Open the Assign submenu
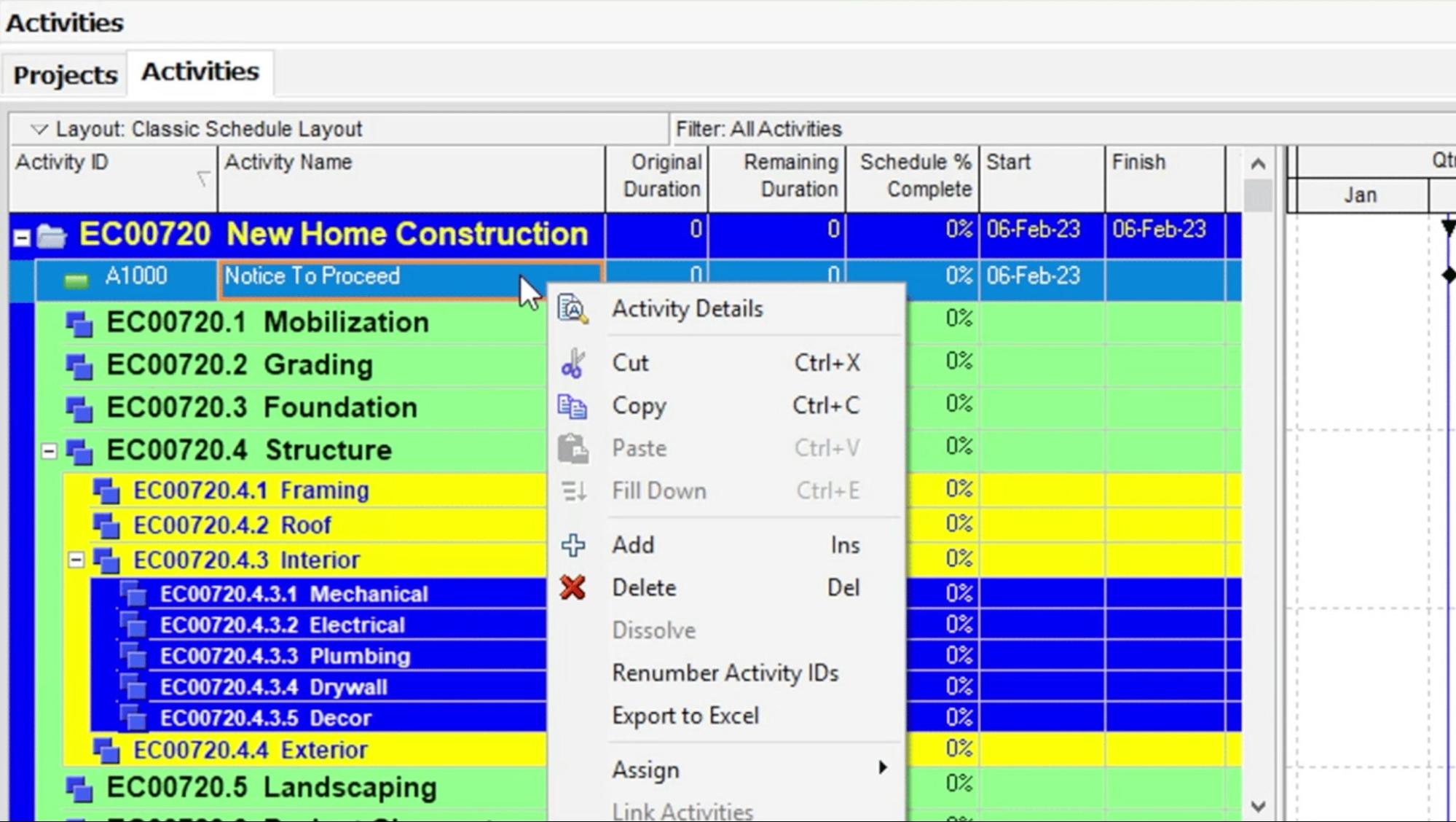This screenshot has width=1456, height=822. pyautogui.click(x=645, y=768)
